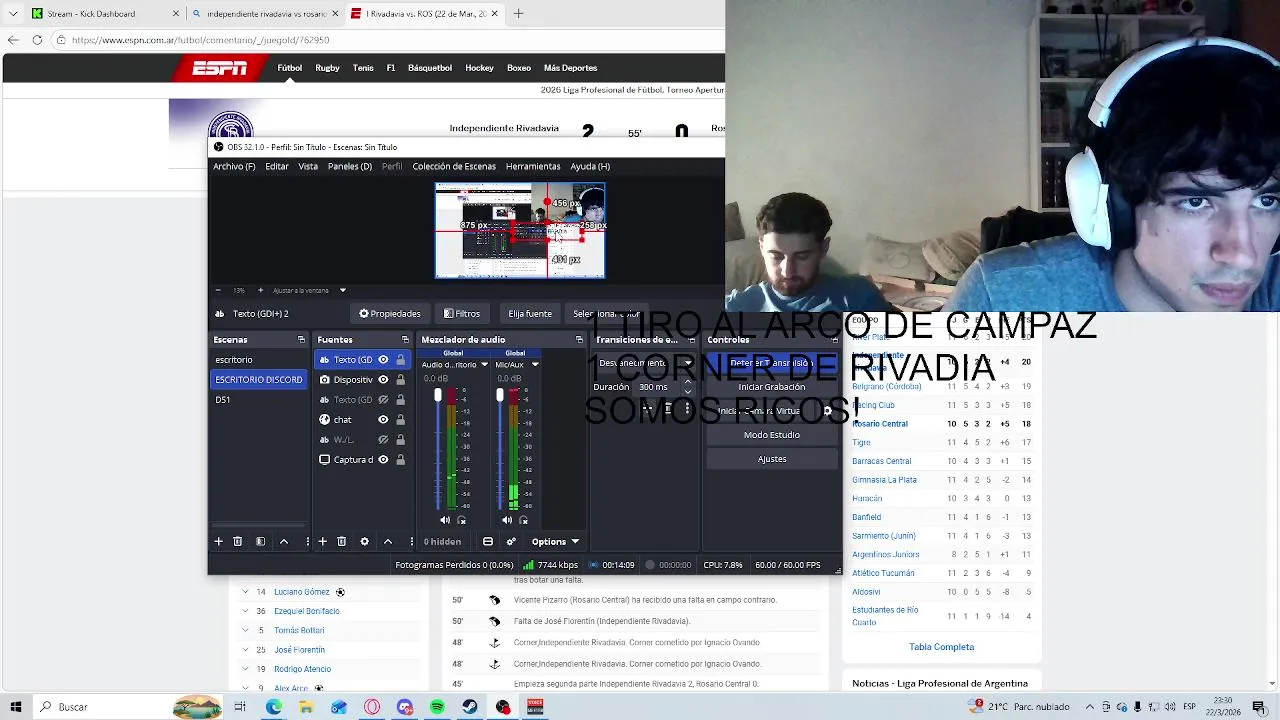The height and width of the screenshot is (720, 1280).
Task: Open the mixer Options dropdown
Action: point(555,541)
